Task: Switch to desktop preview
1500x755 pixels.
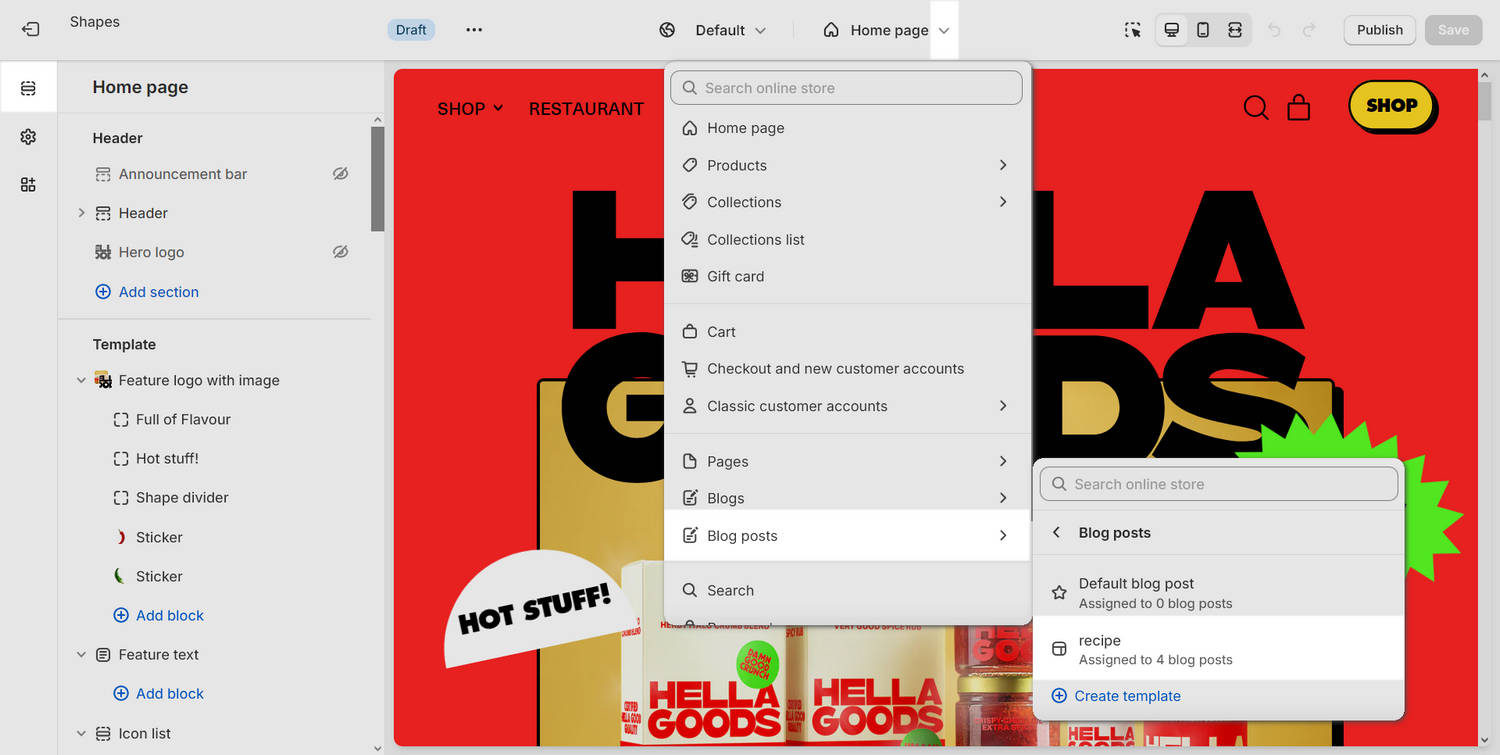Action: [1171, 30]
